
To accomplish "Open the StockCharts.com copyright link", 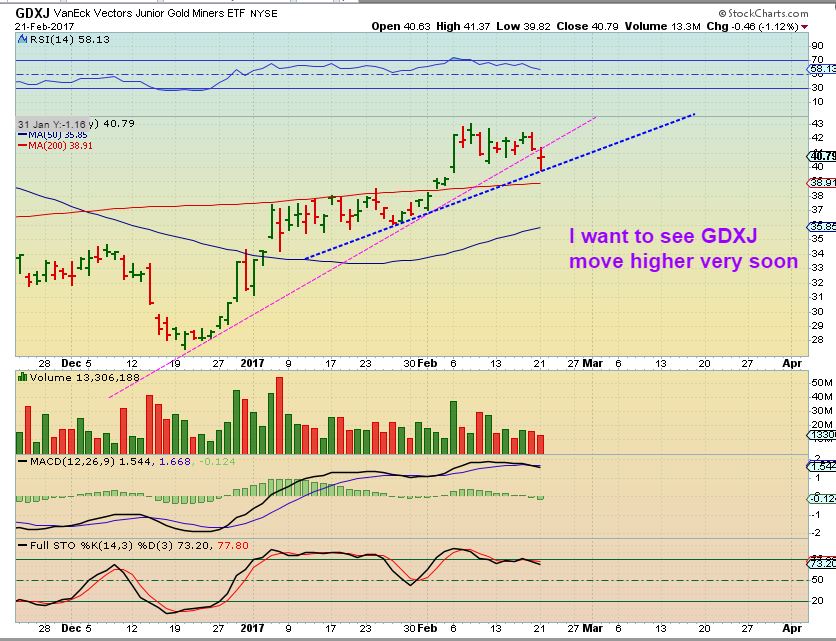I will (763, 13).
